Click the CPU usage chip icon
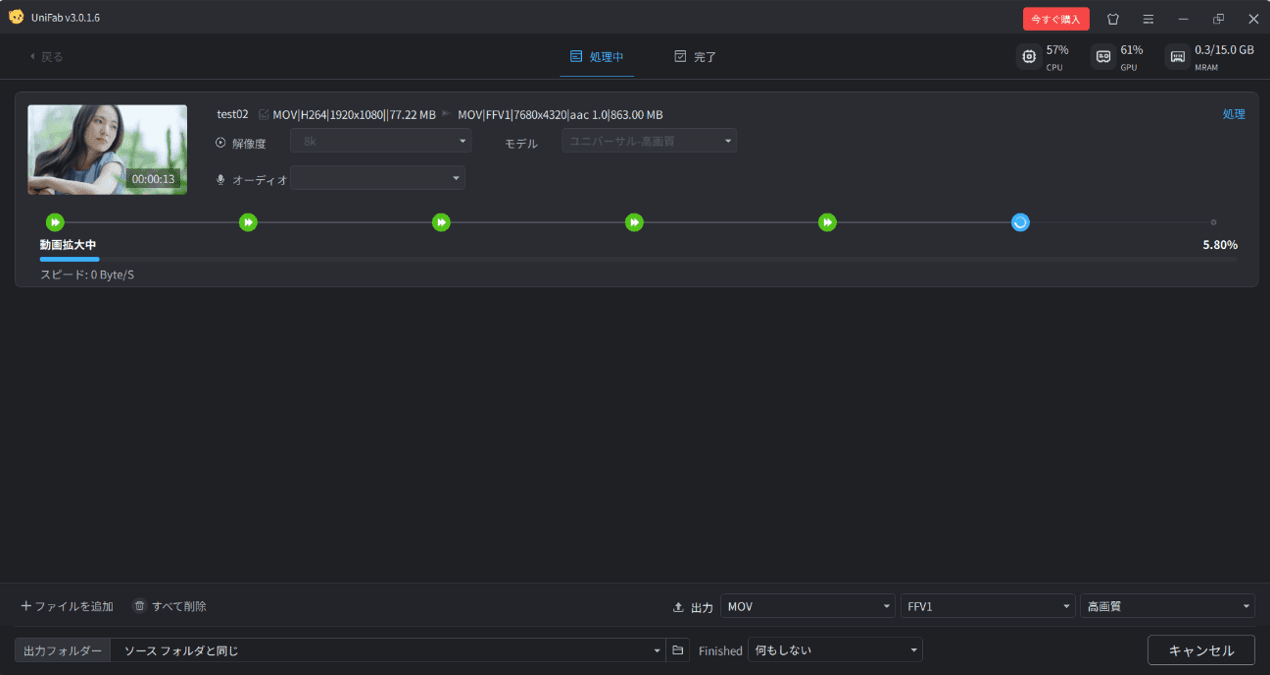The image size is (1270, 675). coord(1028,57)
